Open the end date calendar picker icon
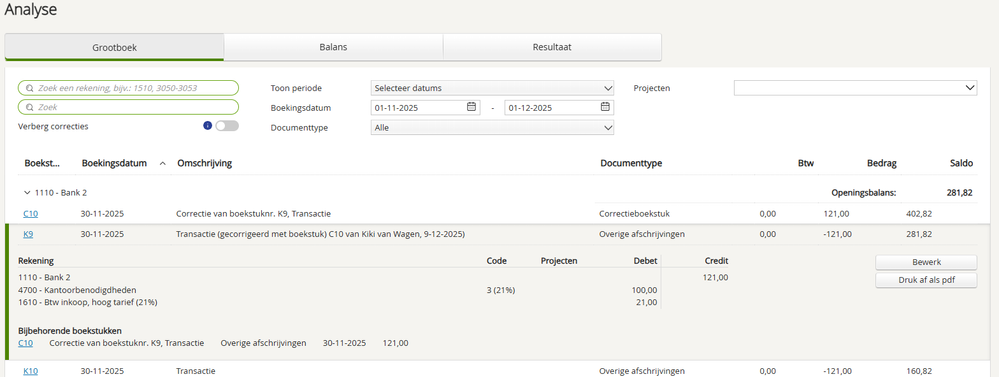999x377 pixels. tap(605, 107)
